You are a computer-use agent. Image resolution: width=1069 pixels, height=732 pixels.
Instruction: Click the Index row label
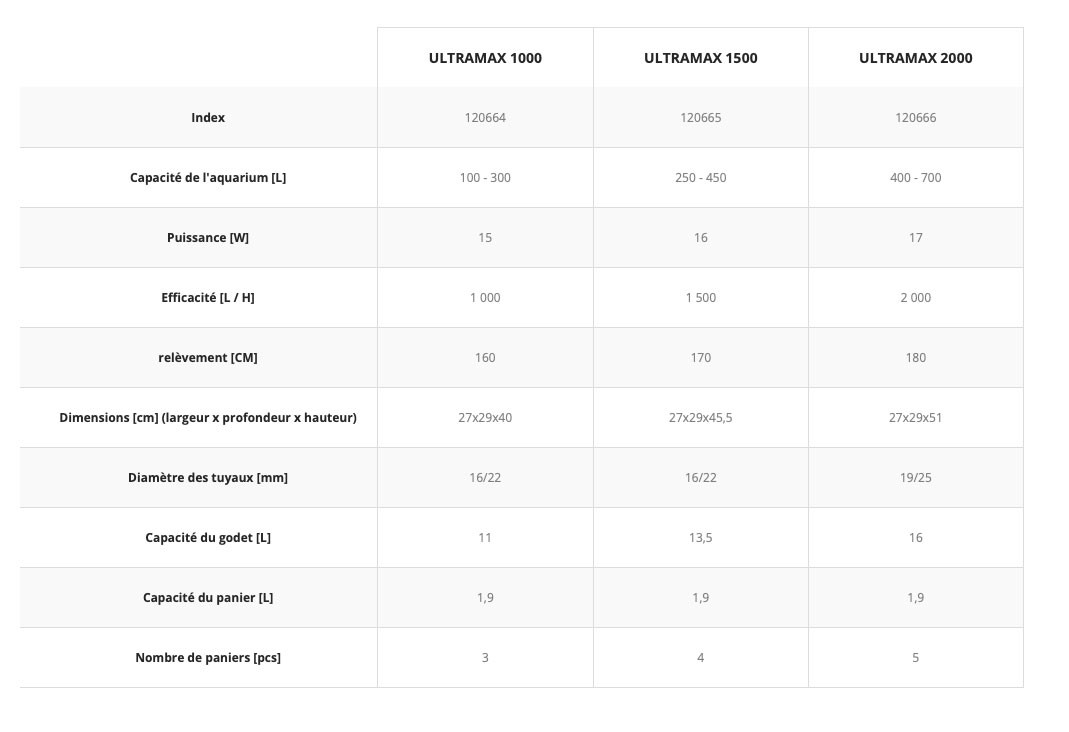[x=207, y=117]
